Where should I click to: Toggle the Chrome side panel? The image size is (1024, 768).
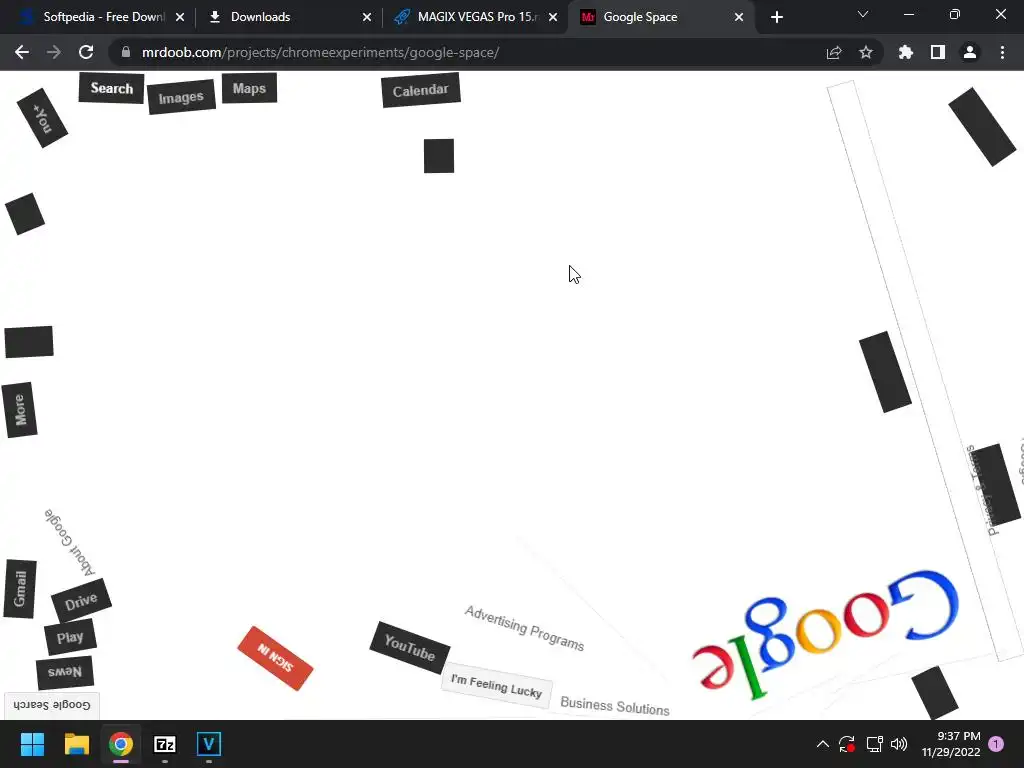[938, 52]
